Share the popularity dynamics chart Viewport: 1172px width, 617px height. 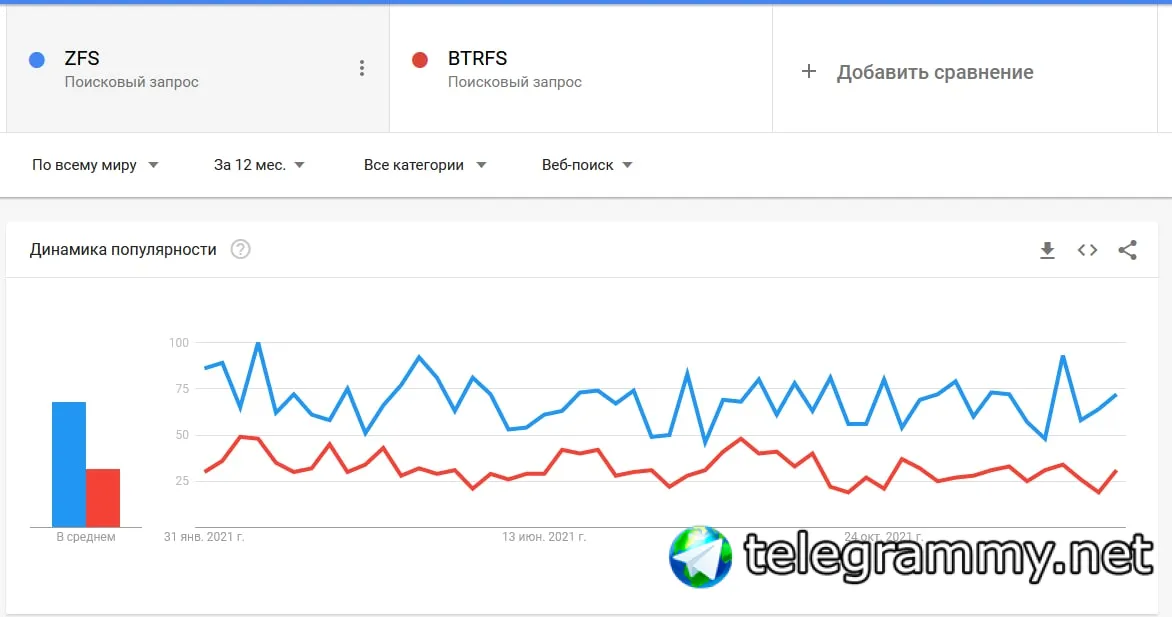[x=1127, y=250]
